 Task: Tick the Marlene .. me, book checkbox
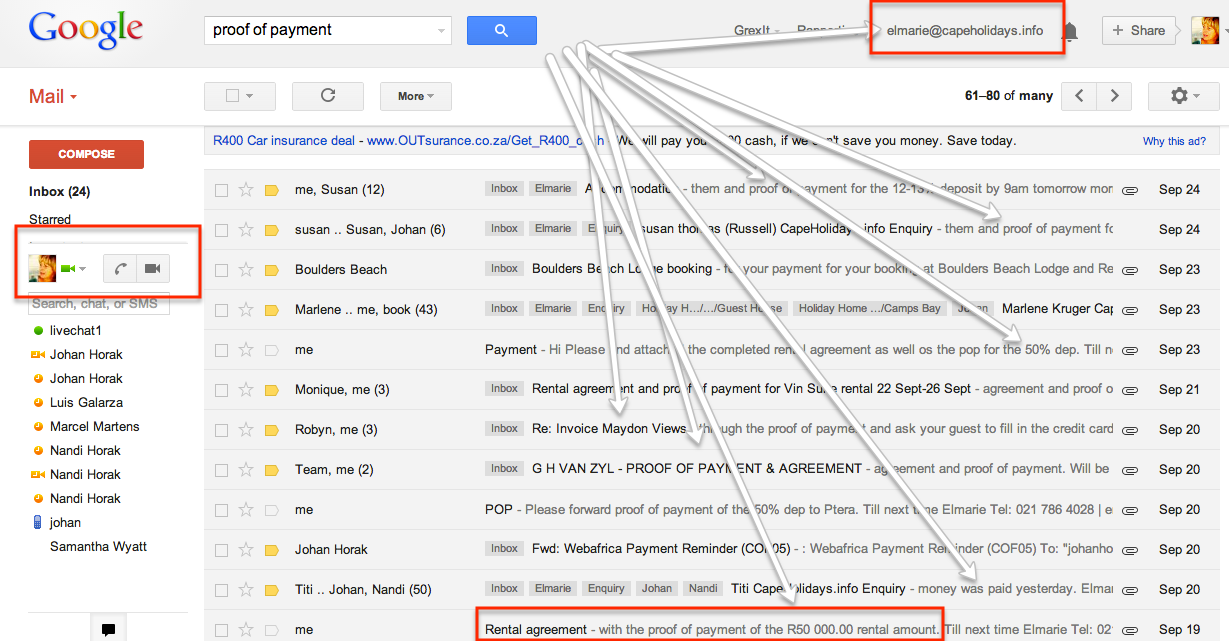pyautogui.click(x=221, y=309)
